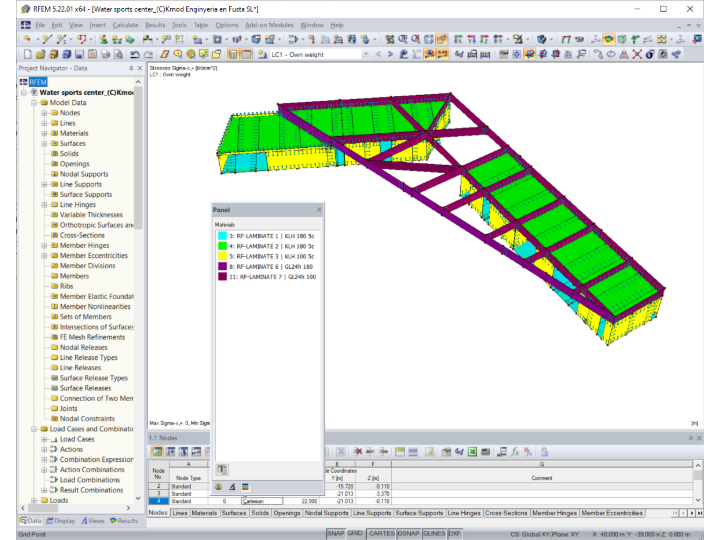Screen dimensions: 720x540
Task: Select Nodal Supports in navigator tree
Action: (84, 174)
